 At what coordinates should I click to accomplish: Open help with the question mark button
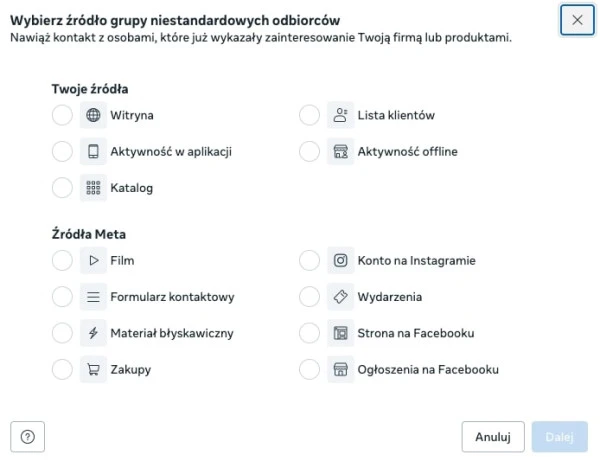tap(27, 437)
